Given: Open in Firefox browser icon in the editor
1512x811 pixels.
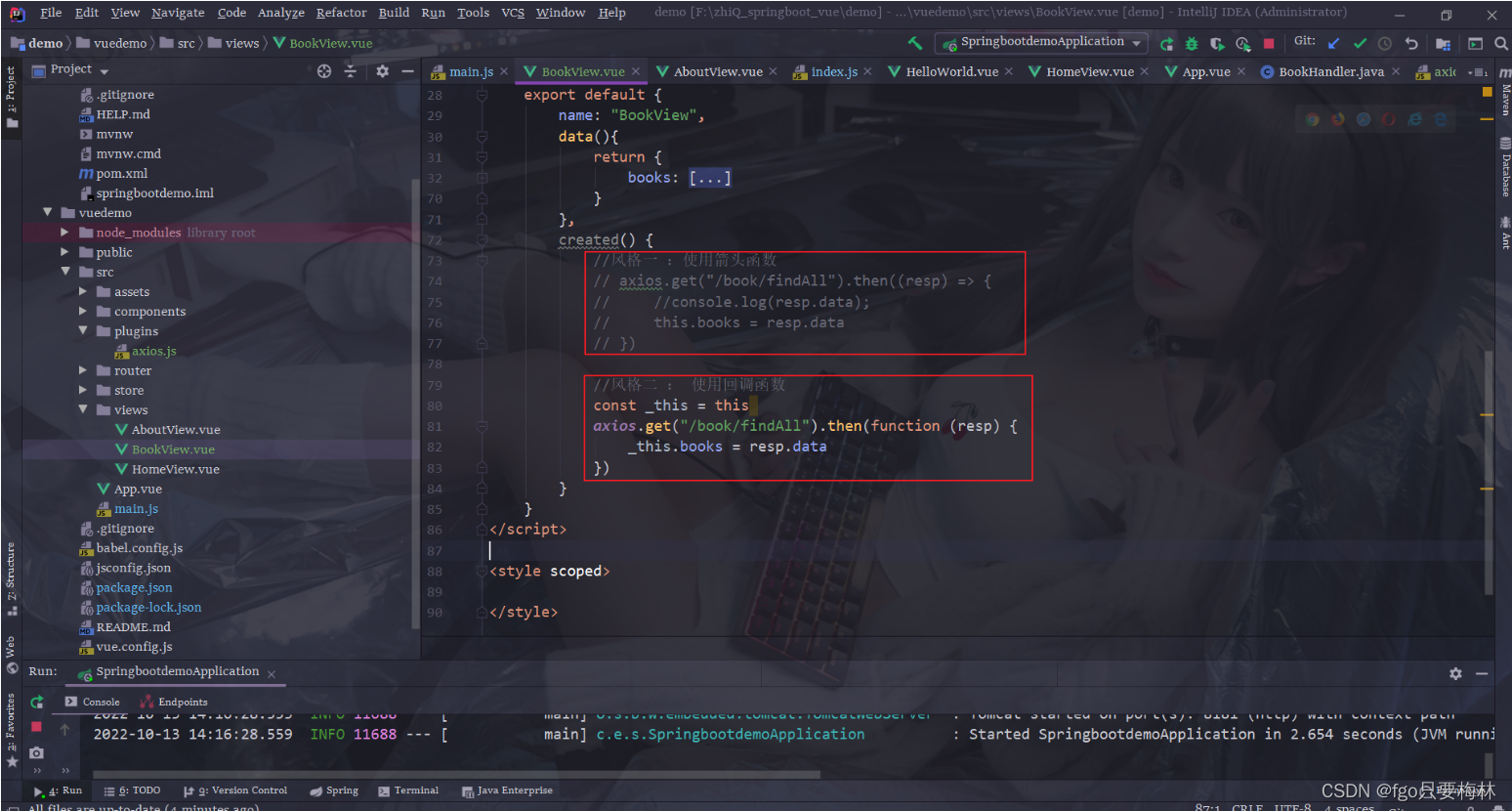Looking at the screenshot, I should [1337, 119].
